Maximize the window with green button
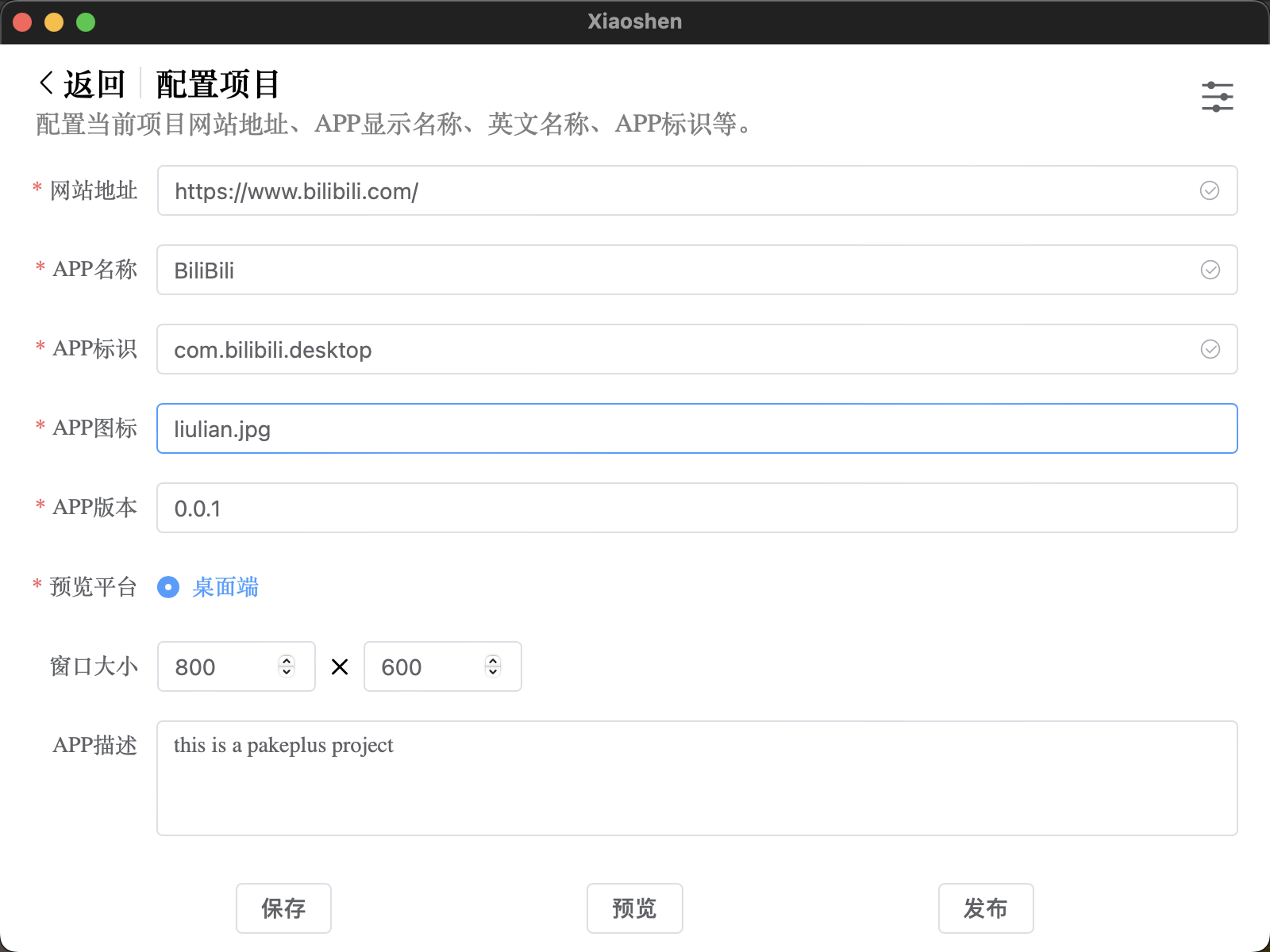This screenshot has height=952, width=1270. coord(86,22)
